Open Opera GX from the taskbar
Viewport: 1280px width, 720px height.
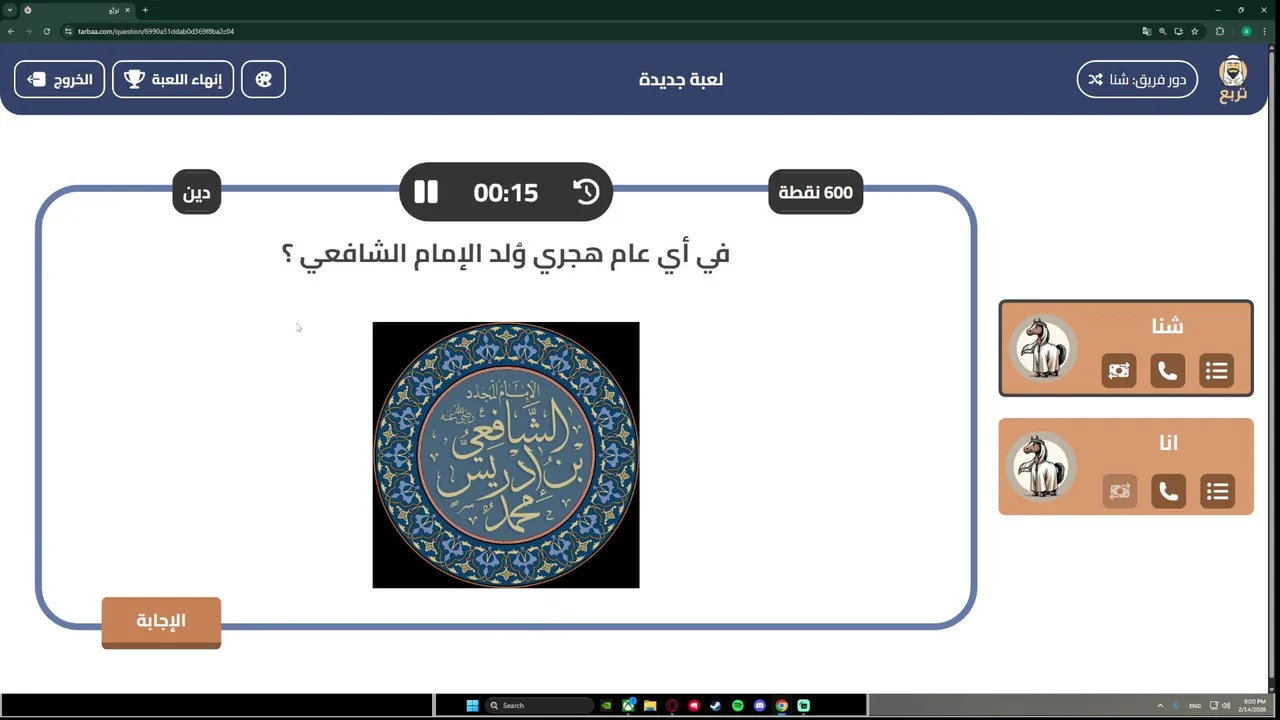pos(672,705)
